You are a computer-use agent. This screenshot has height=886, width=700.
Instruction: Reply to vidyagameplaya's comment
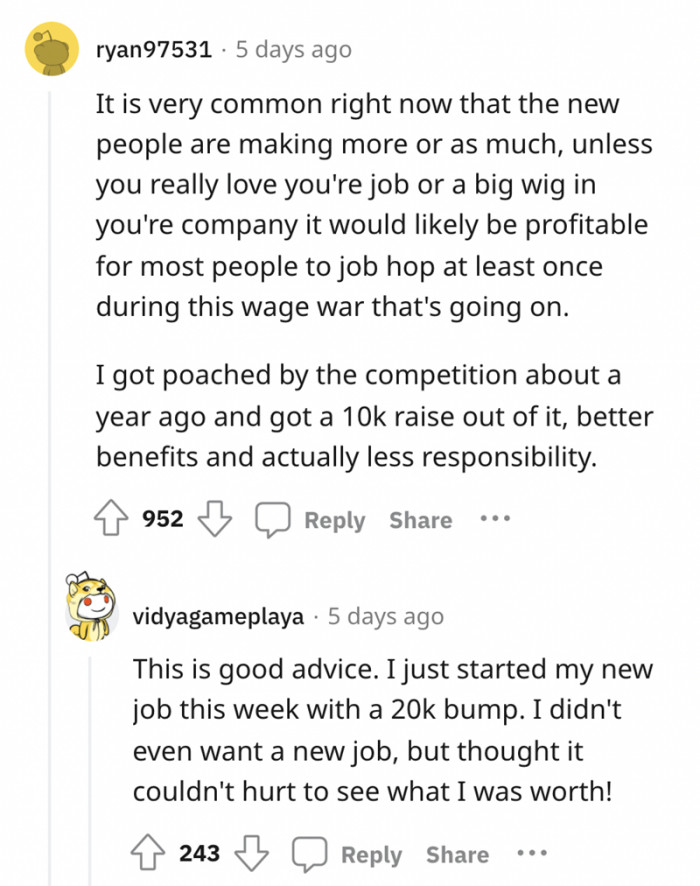point(372,854)
